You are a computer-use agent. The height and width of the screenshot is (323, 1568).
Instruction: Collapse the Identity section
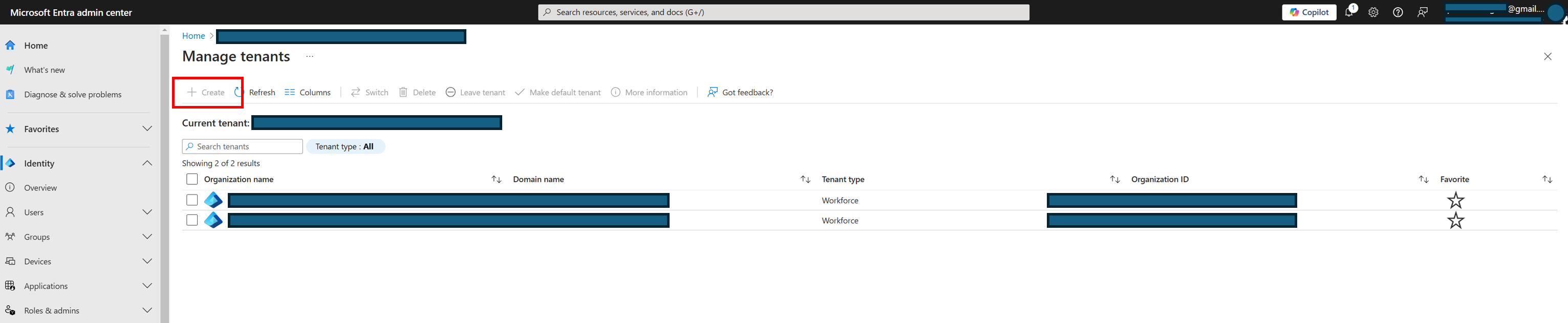tap(147, 163)
